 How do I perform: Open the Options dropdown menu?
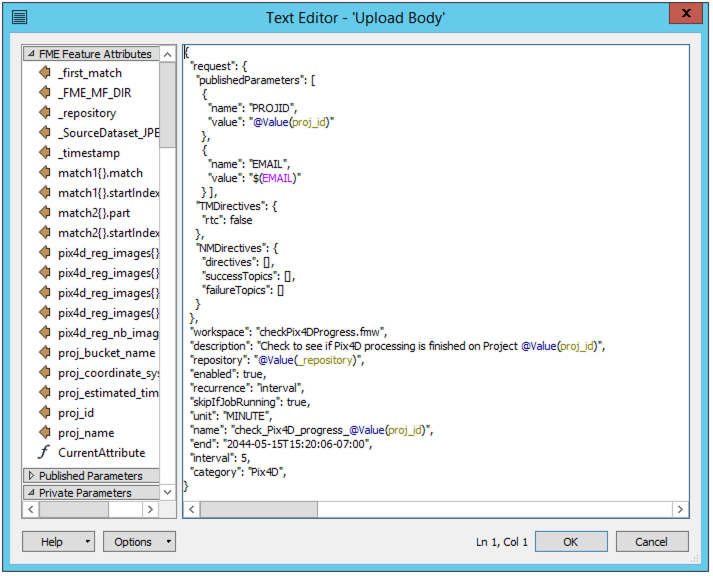[x=168, y=542]
